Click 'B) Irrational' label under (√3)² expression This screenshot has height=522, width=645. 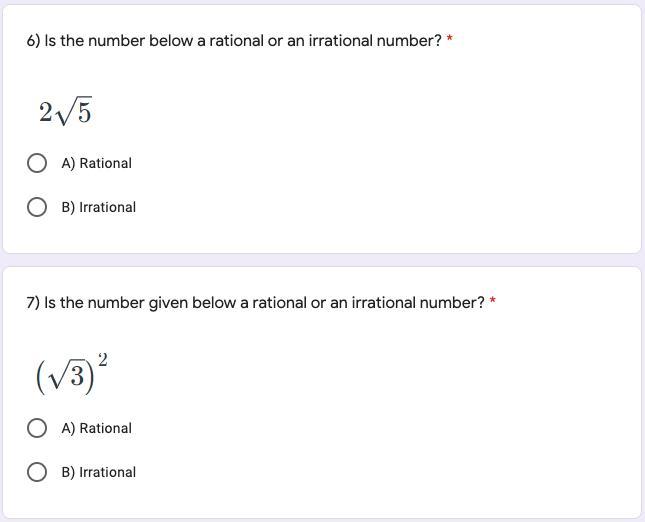[x=99, y=472]
